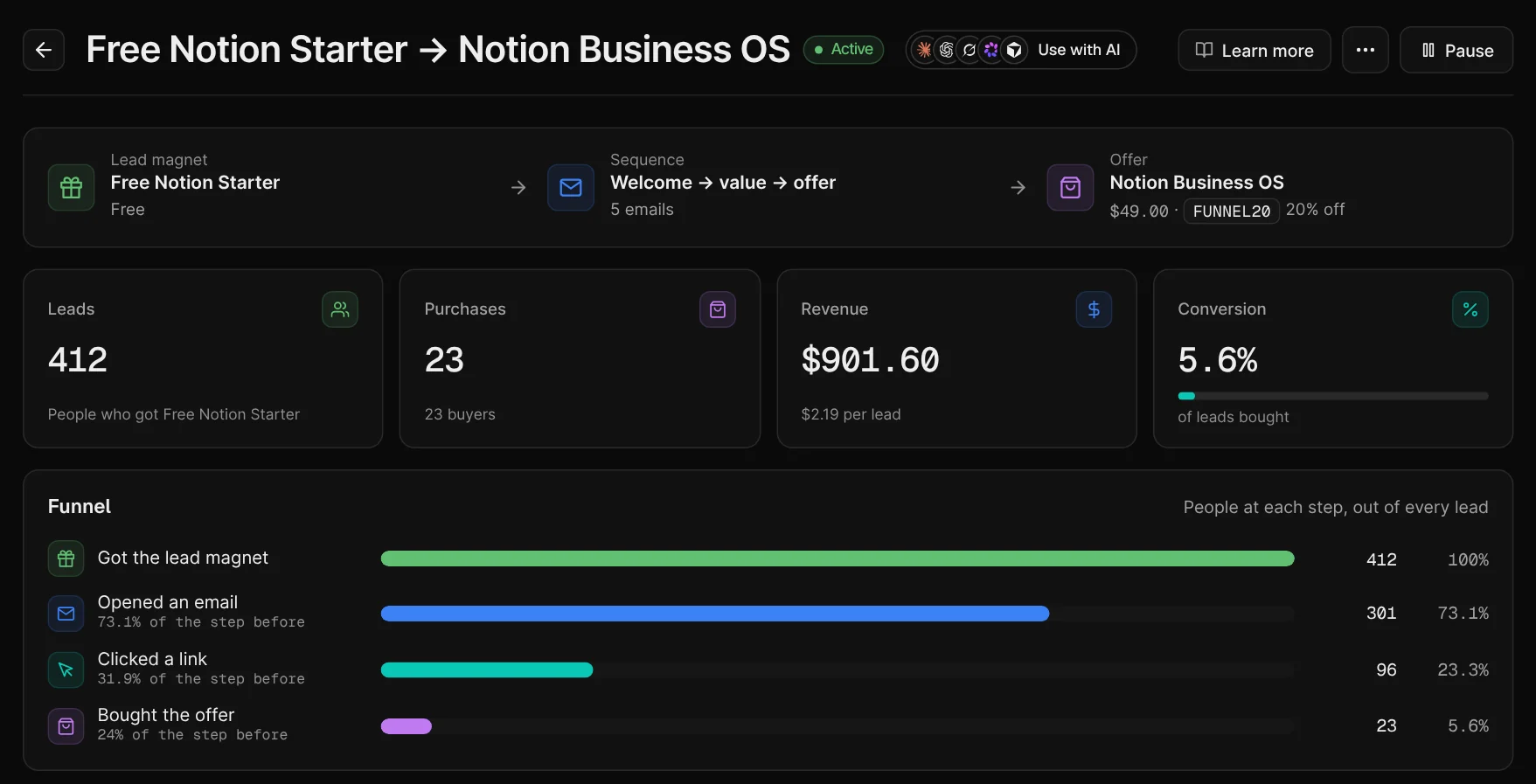Click the 23.3% funnel percentage
Viewport: 1536px width, 784px height.
(x=1463, y=670)
